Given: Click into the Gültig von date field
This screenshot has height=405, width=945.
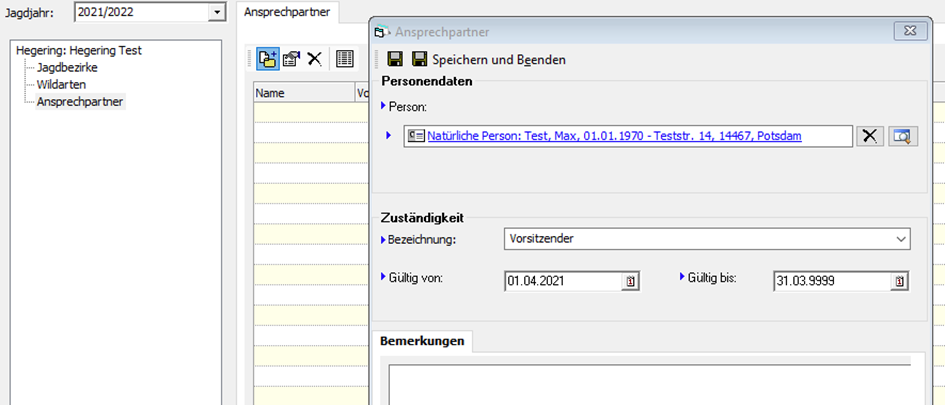Looking at the screenshot, I should click(x=563, y=282).
